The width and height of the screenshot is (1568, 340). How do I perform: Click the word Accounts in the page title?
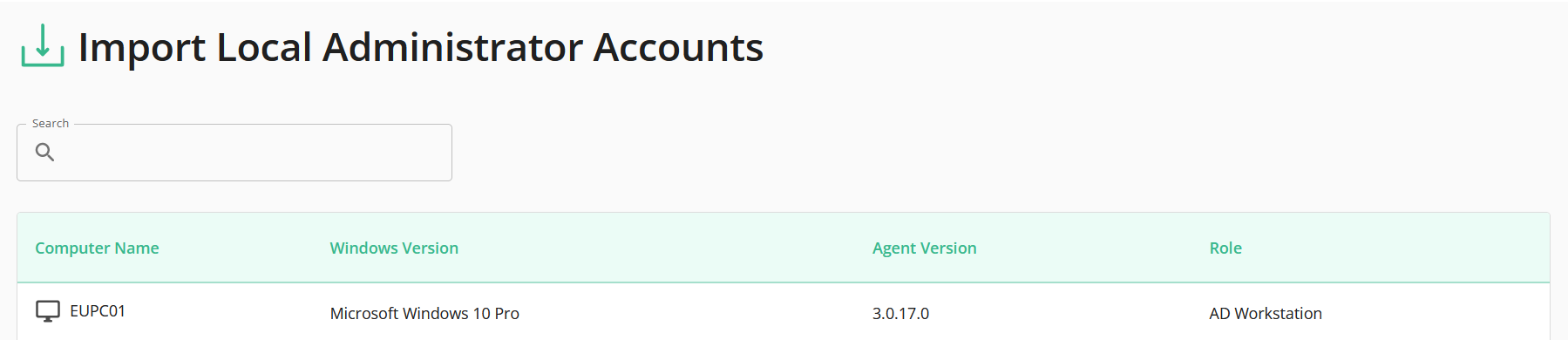(679, 47)
